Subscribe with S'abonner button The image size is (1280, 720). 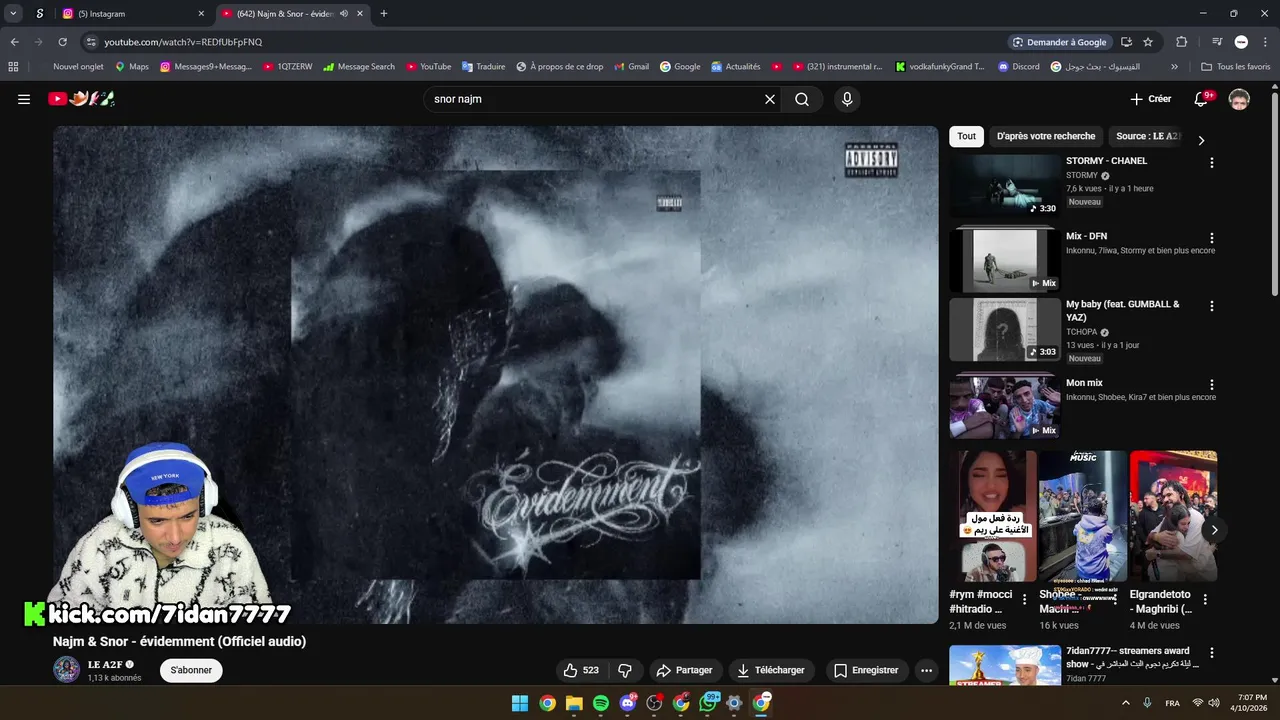pos(191,670)
